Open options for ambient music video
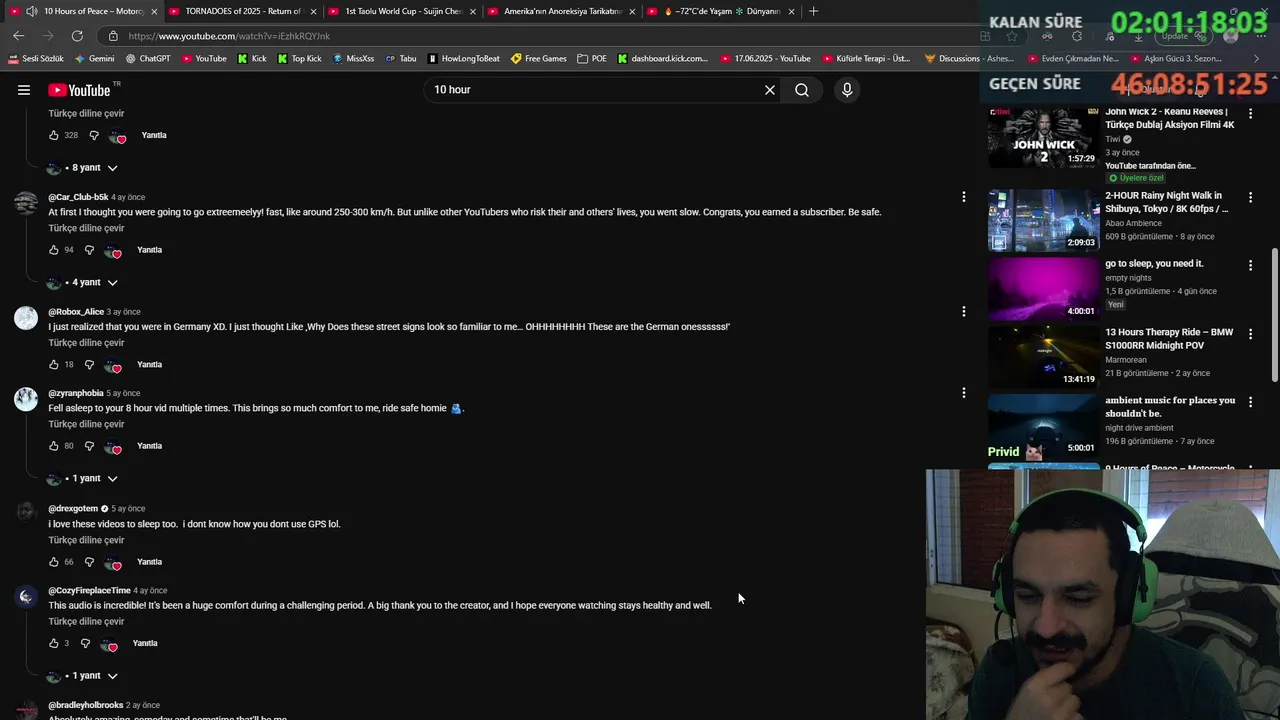This screenshot has width=1280, height=720. click(1250, 401)
